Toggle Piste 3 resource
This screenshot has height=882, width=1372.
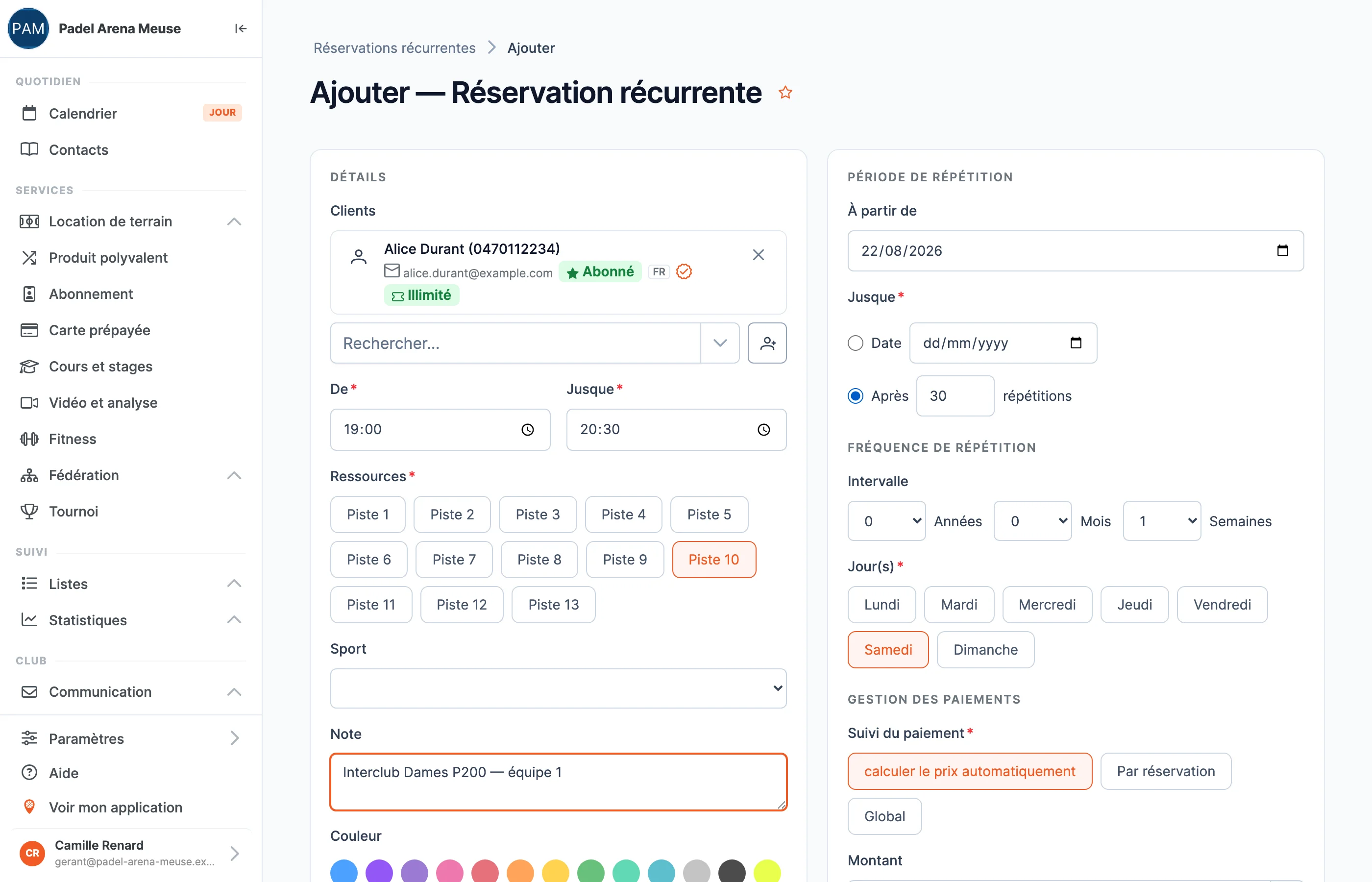[537, 514]
